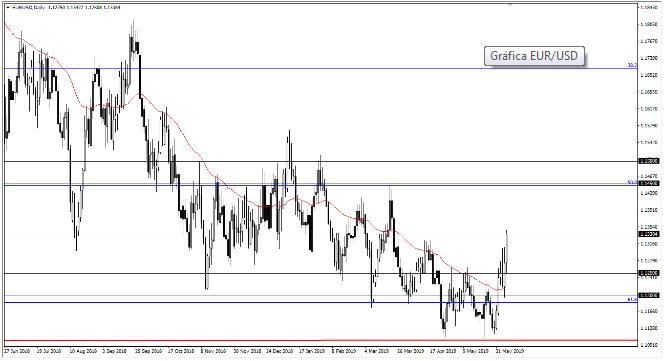Click the 17 Oct 2018 date label

[181, 351]
